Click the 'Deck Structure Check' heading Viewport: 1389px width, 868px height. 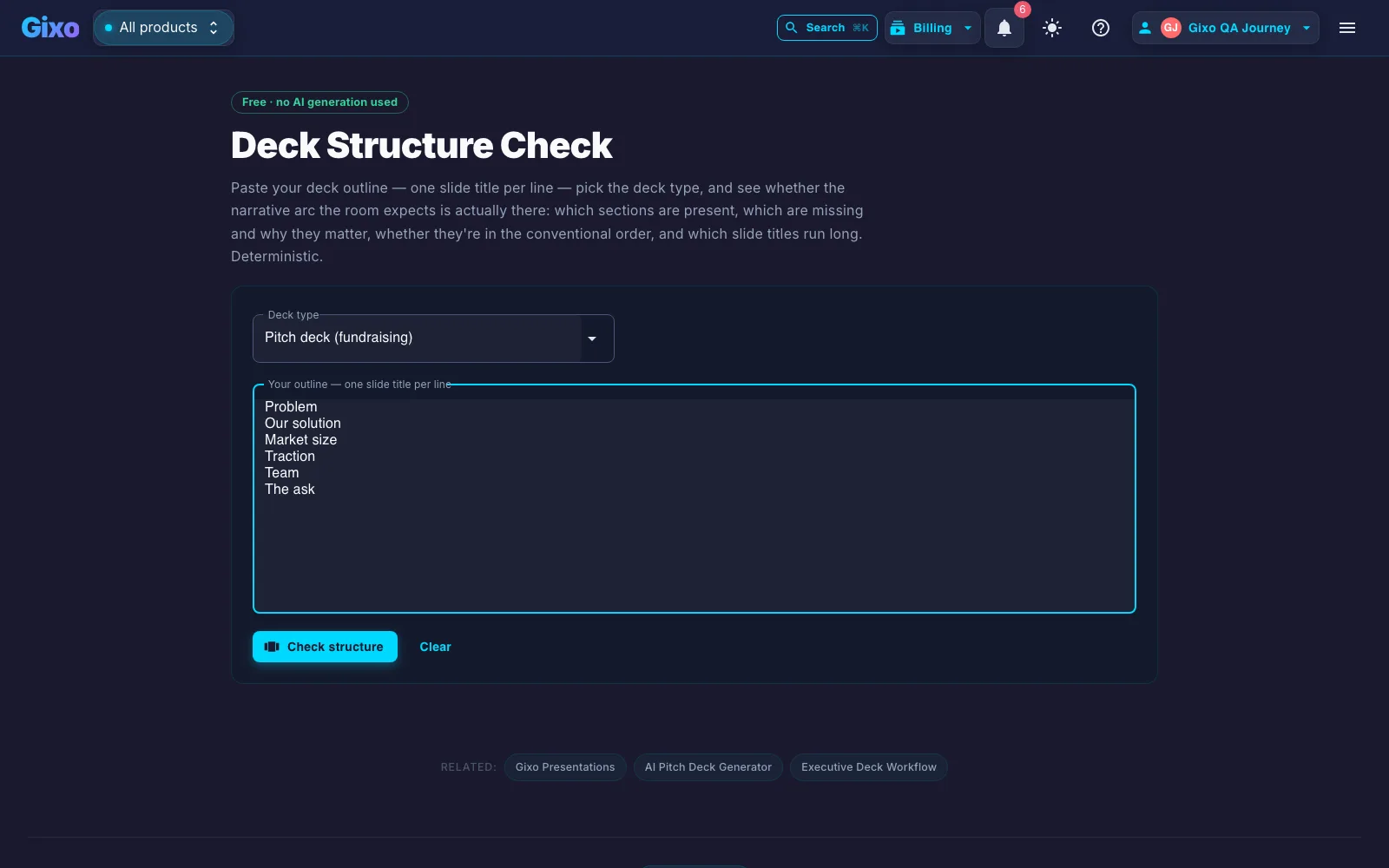(422, 146)
